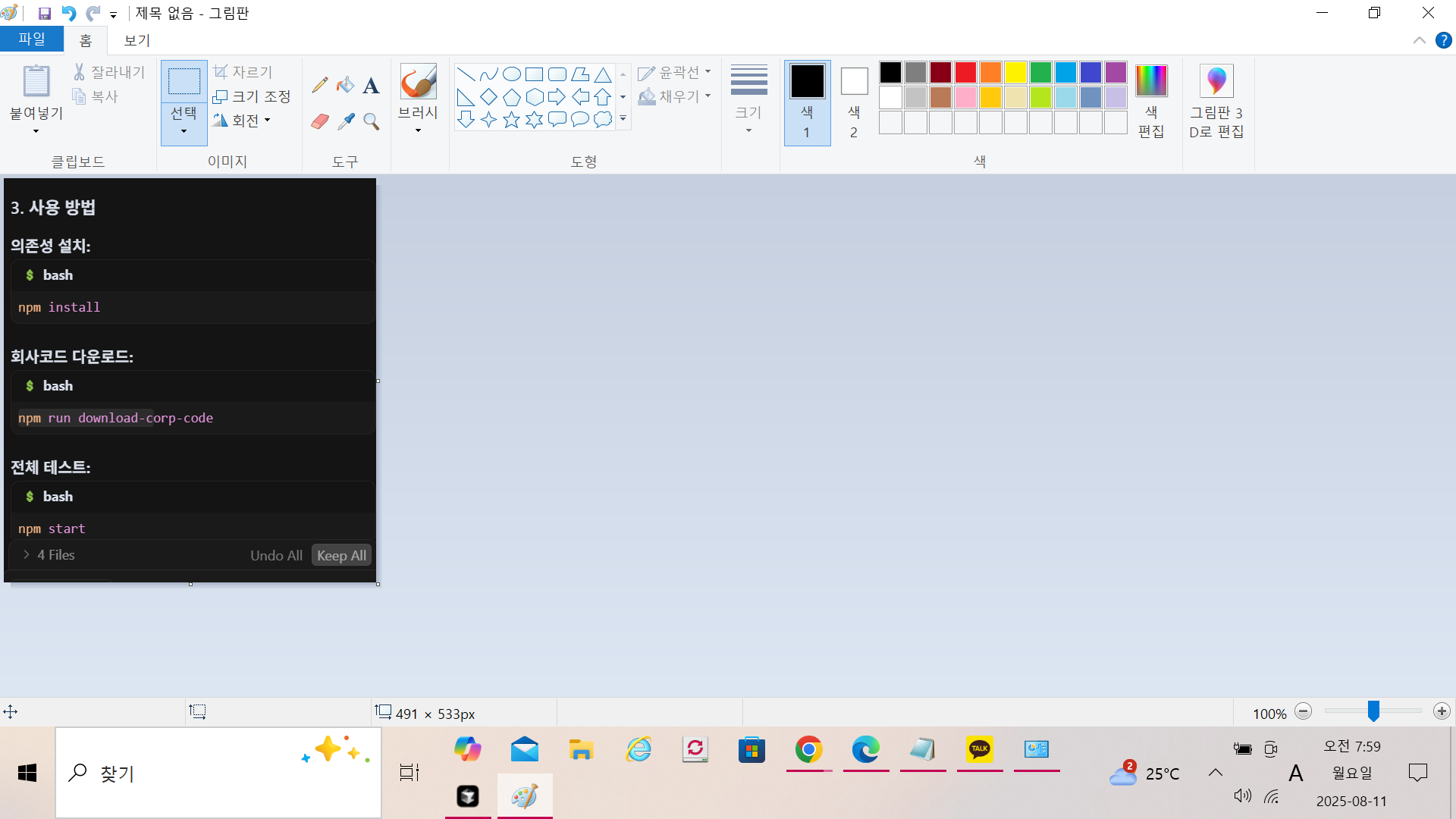This screenshot has width=1456, height=819.
Task: Click the zoom level slider handle
Action: click(1373, 711)
